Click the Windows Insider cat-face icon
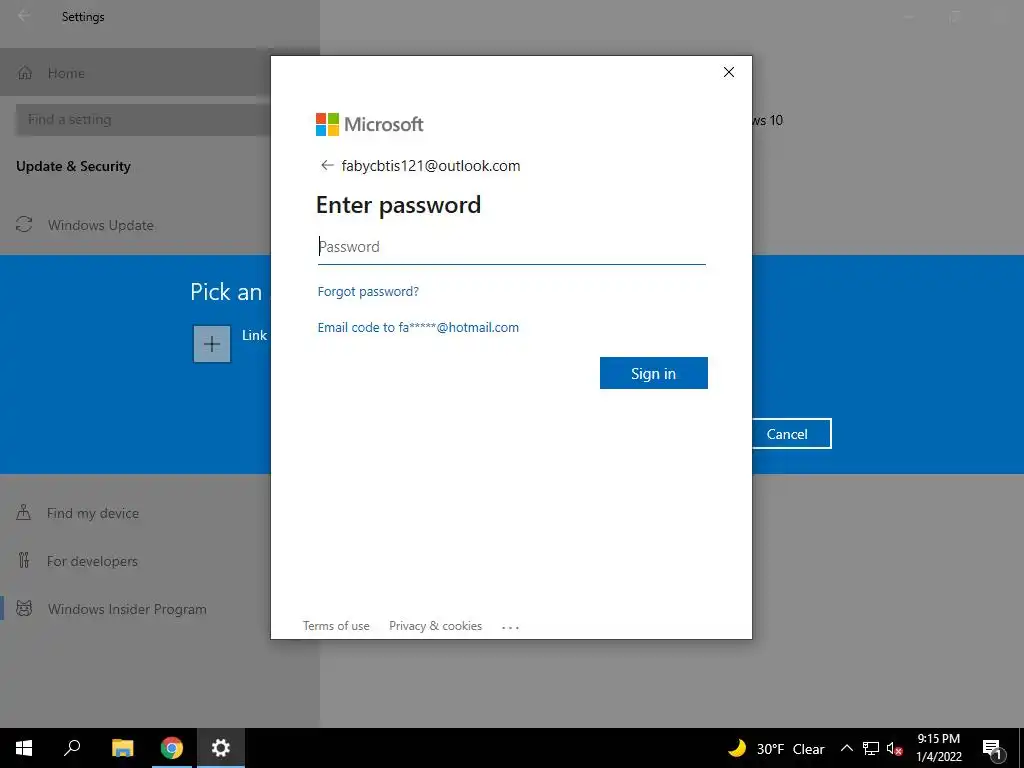 (x=24, y=609)
